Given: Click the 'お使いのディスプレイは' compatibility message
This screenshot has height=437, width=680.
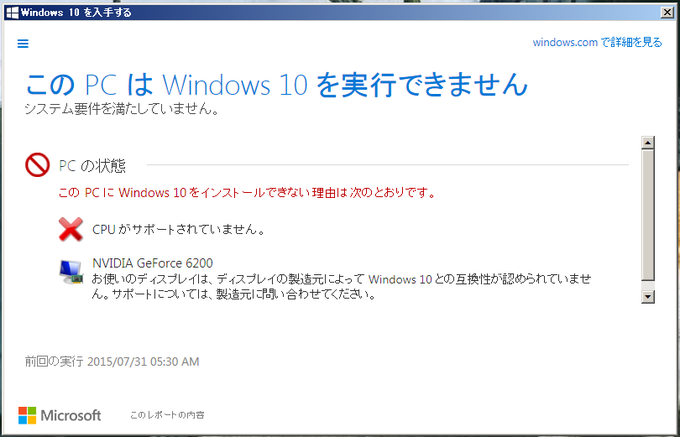Looking at the screenshot, I should [342, 287].
